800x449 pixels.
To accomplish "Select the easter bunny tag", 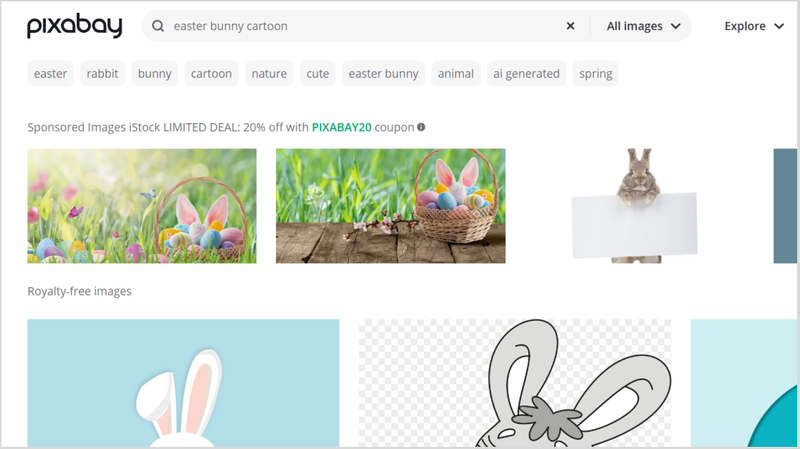I will click(383, 73).
